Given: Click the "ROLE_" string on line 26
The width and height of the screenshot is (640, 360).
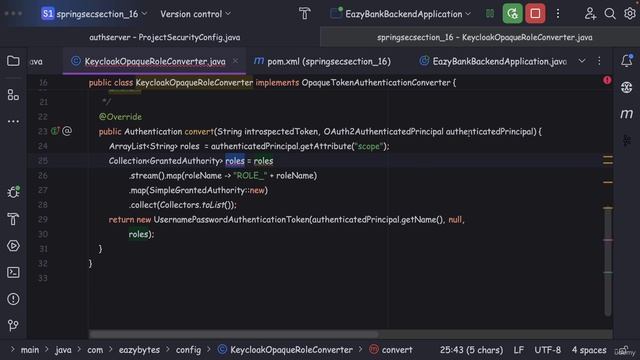Looking at the screenshot, I should [250, 176].
